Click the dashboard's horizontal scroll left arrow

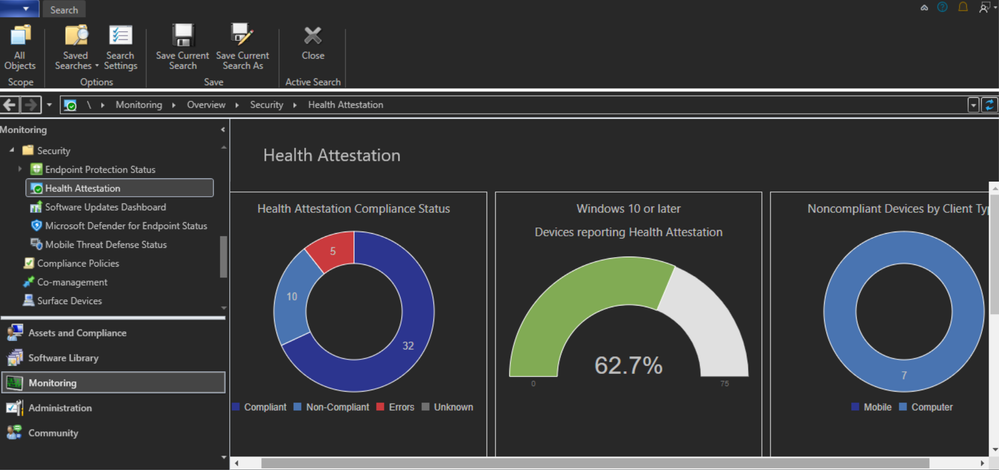coord(234,463)
